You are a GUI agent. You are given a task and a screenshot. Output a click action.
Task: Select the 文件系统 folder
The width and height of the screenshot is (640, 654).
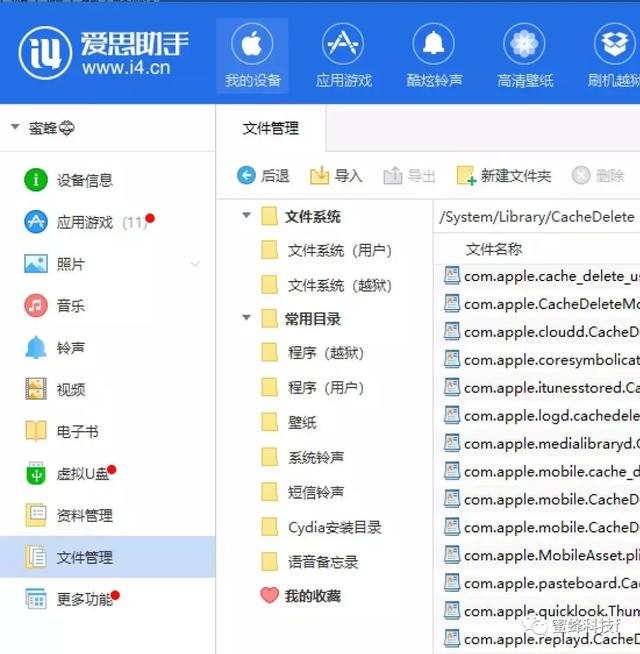(x=301, y=216)
